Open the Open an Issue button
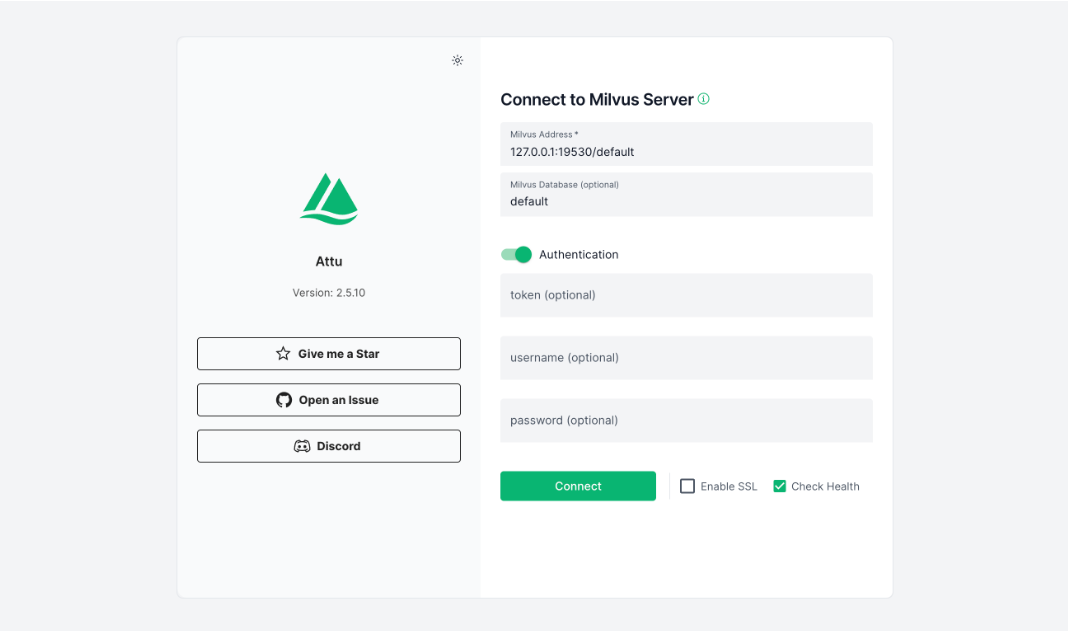Image resolution: width=1068 pixels, height=631 pixels. (x=329, y=400)
